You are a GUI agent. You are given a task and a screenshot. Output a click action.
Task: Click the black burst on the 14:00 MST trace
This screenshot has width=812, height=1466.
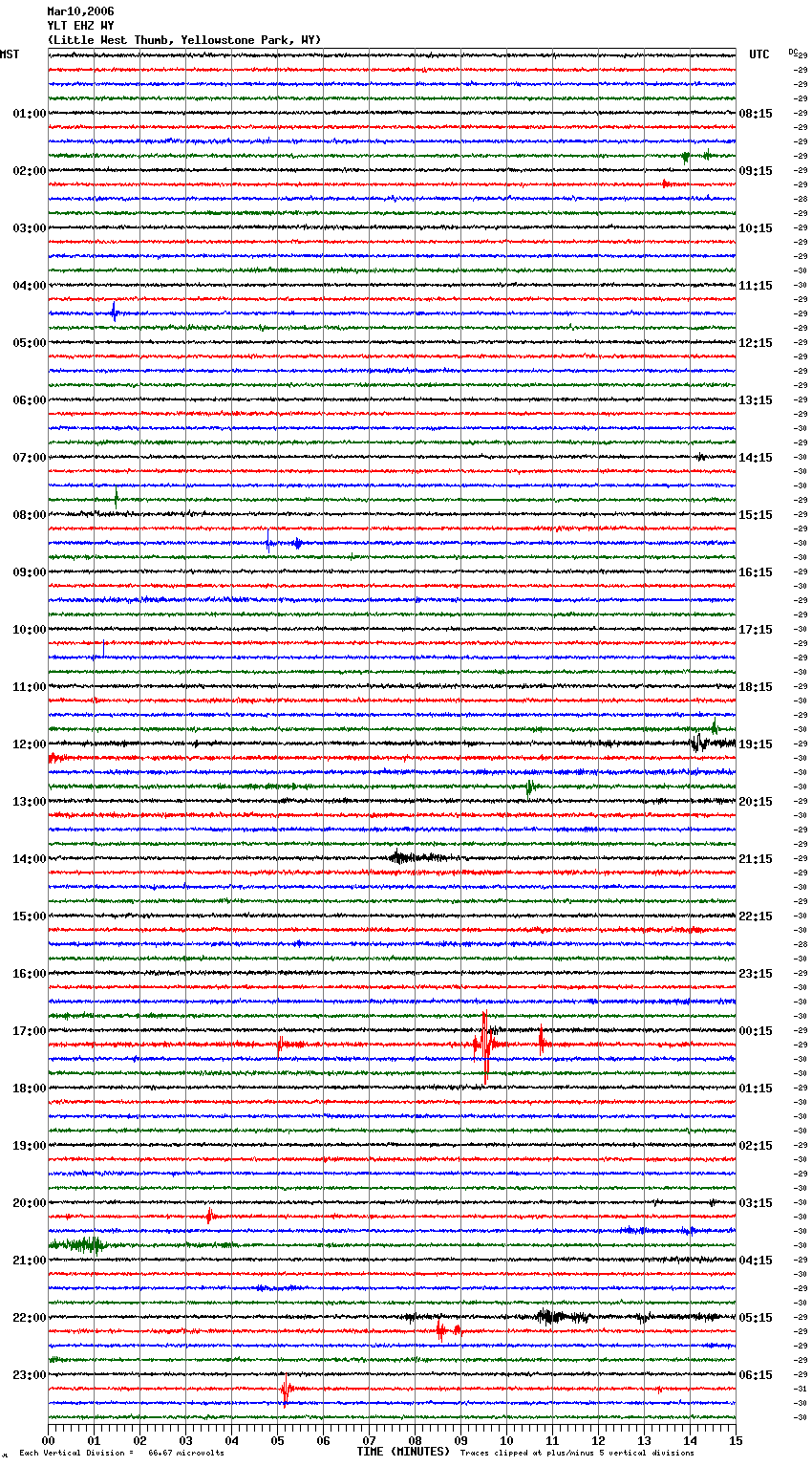pyautogui.click(x=416, y=857)
